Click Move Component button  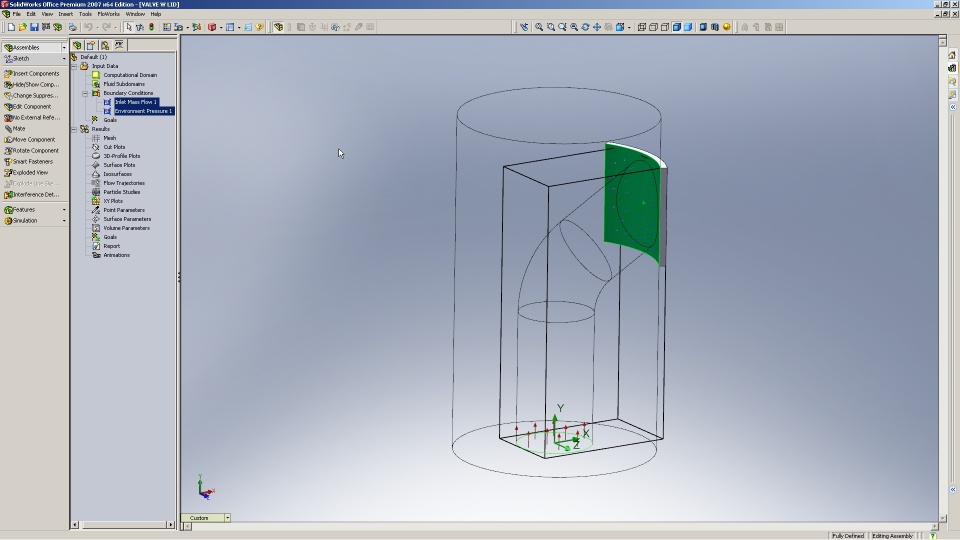30,140
